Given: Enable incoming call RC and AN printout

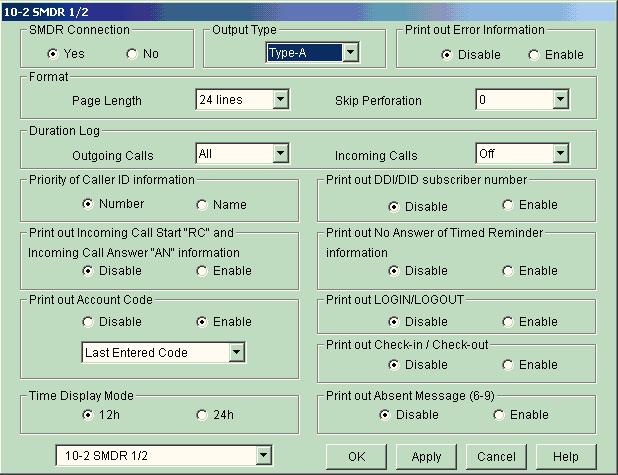Looking at the screenshot, I should tap(202, 271).
